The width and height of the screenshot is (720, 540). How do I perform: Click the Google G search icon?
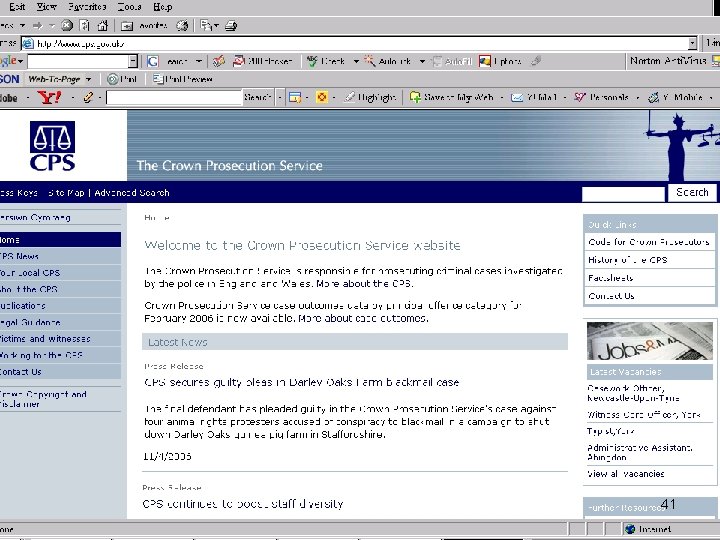pos(152,61)
